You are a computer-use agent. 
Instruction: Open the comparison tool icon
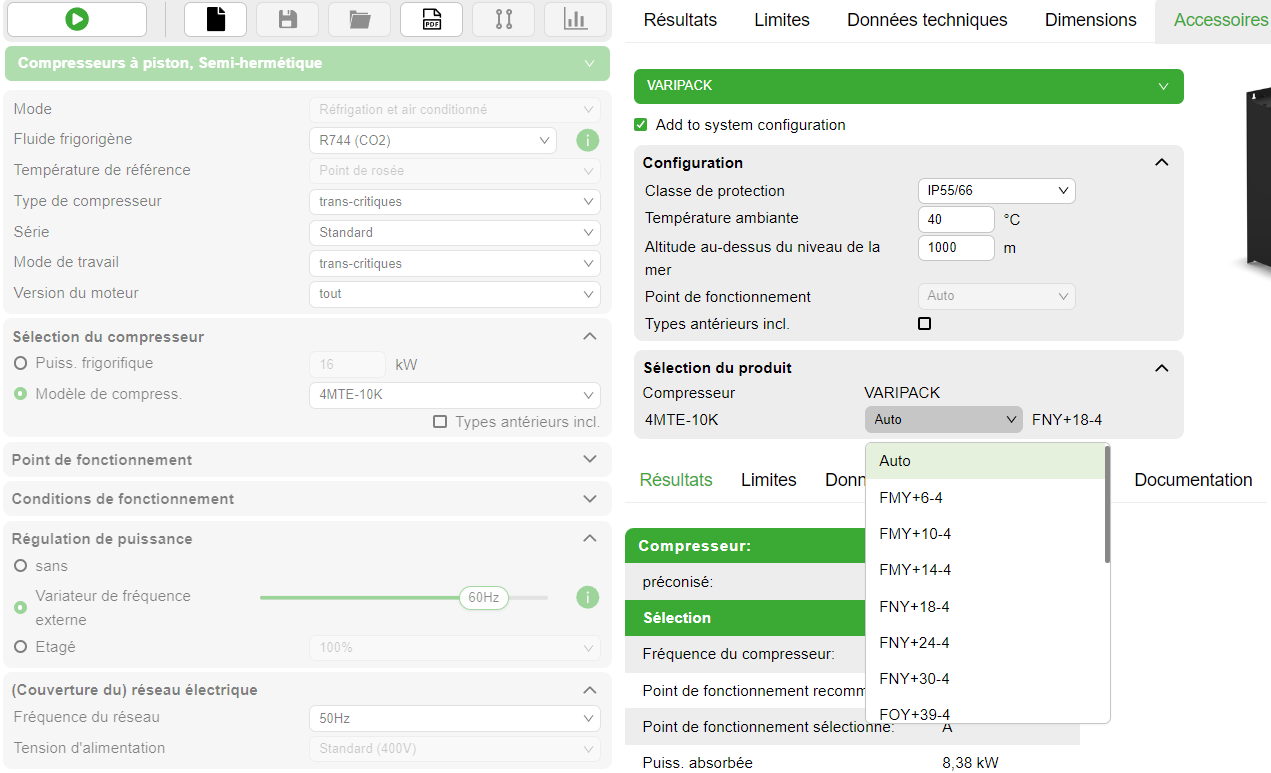point(503,19)
